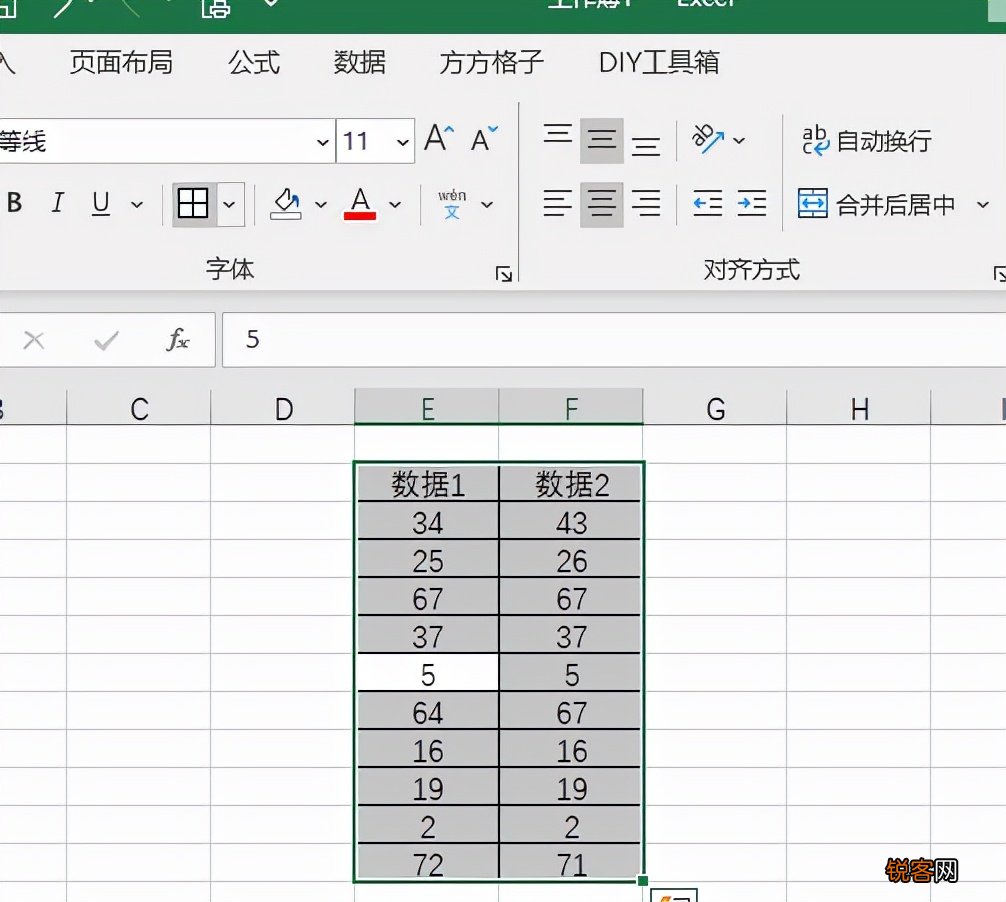The width and height of the screenshot is (1006, 902).
Task: Select cell with value 43
Action: (x=571, y=522)
